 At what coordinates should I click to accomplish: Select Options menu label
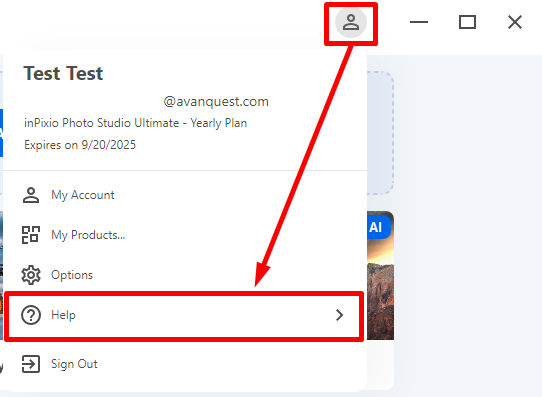point(72,275)
